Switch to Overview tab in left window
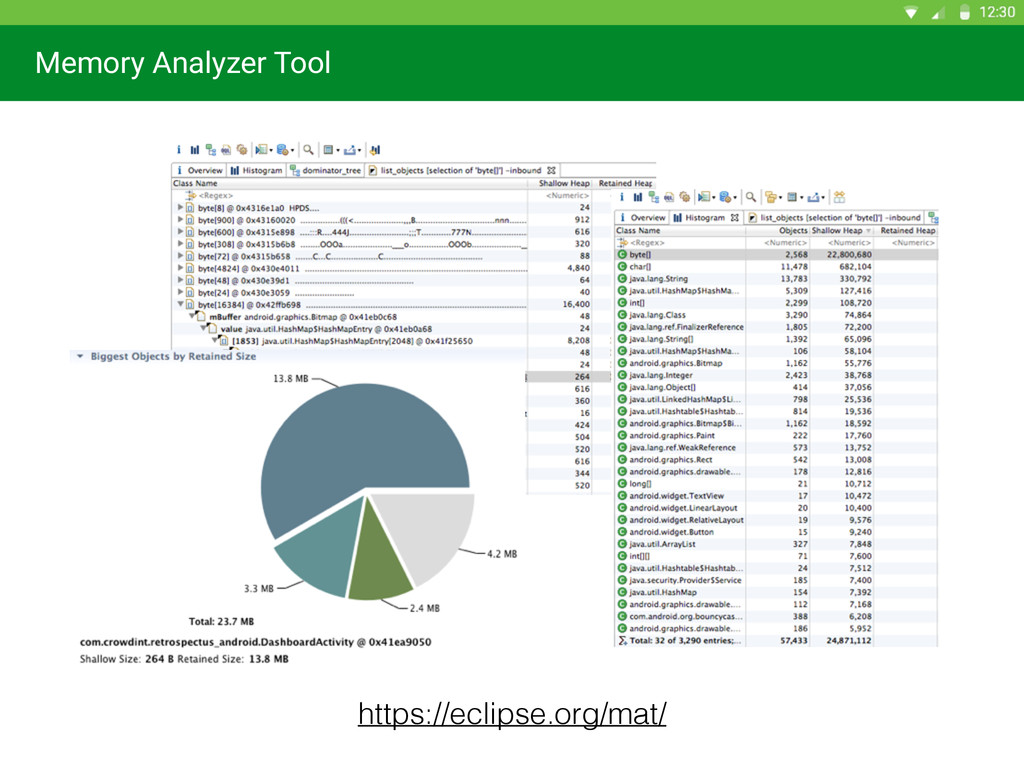1024x768 pixels. point(199,170)
